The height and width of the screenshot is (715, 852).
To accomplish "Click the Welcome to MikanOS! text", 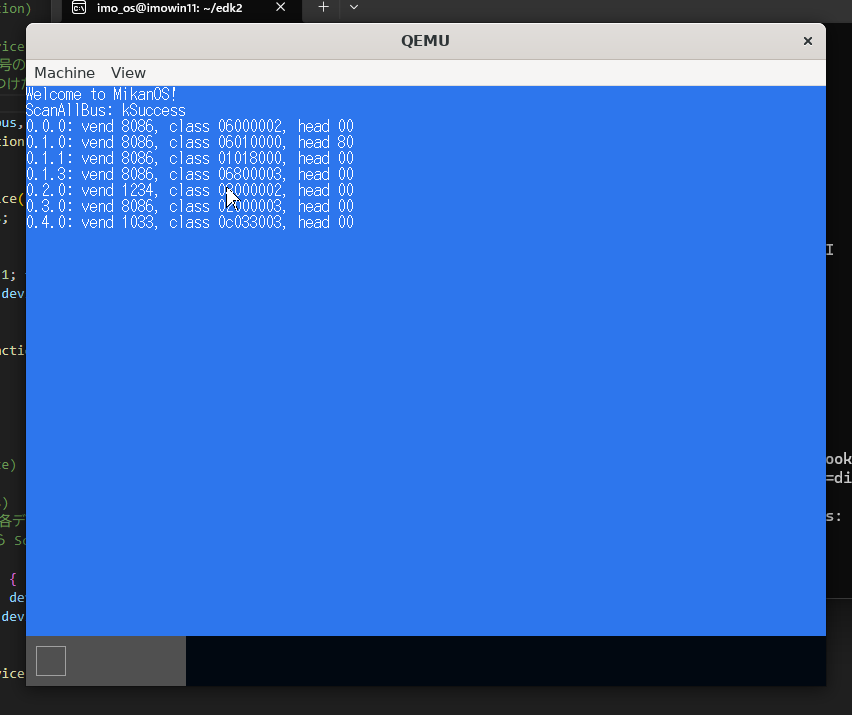I will (x=101, y=95).
